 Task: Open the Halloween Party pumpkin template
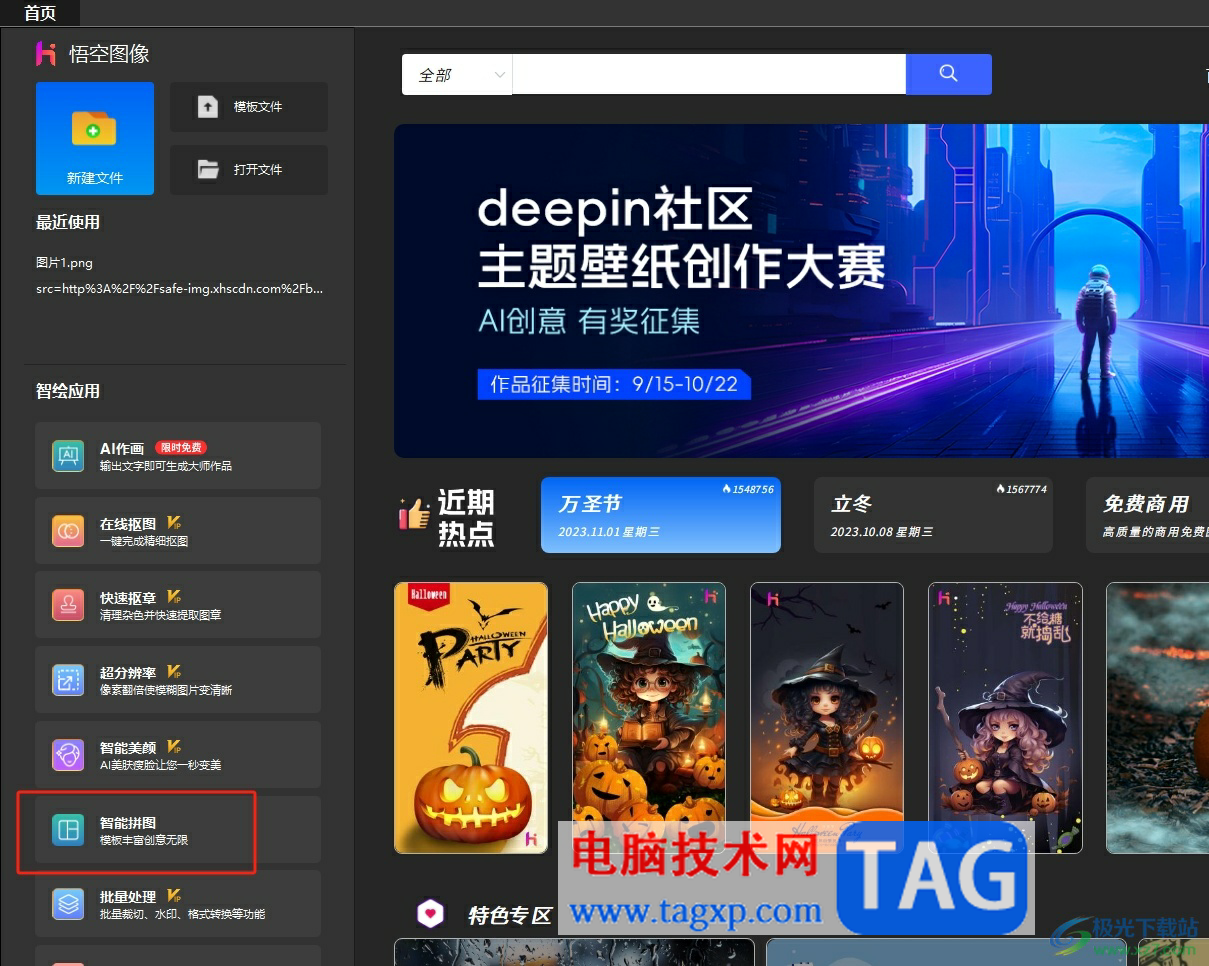[x=471, y=718]
